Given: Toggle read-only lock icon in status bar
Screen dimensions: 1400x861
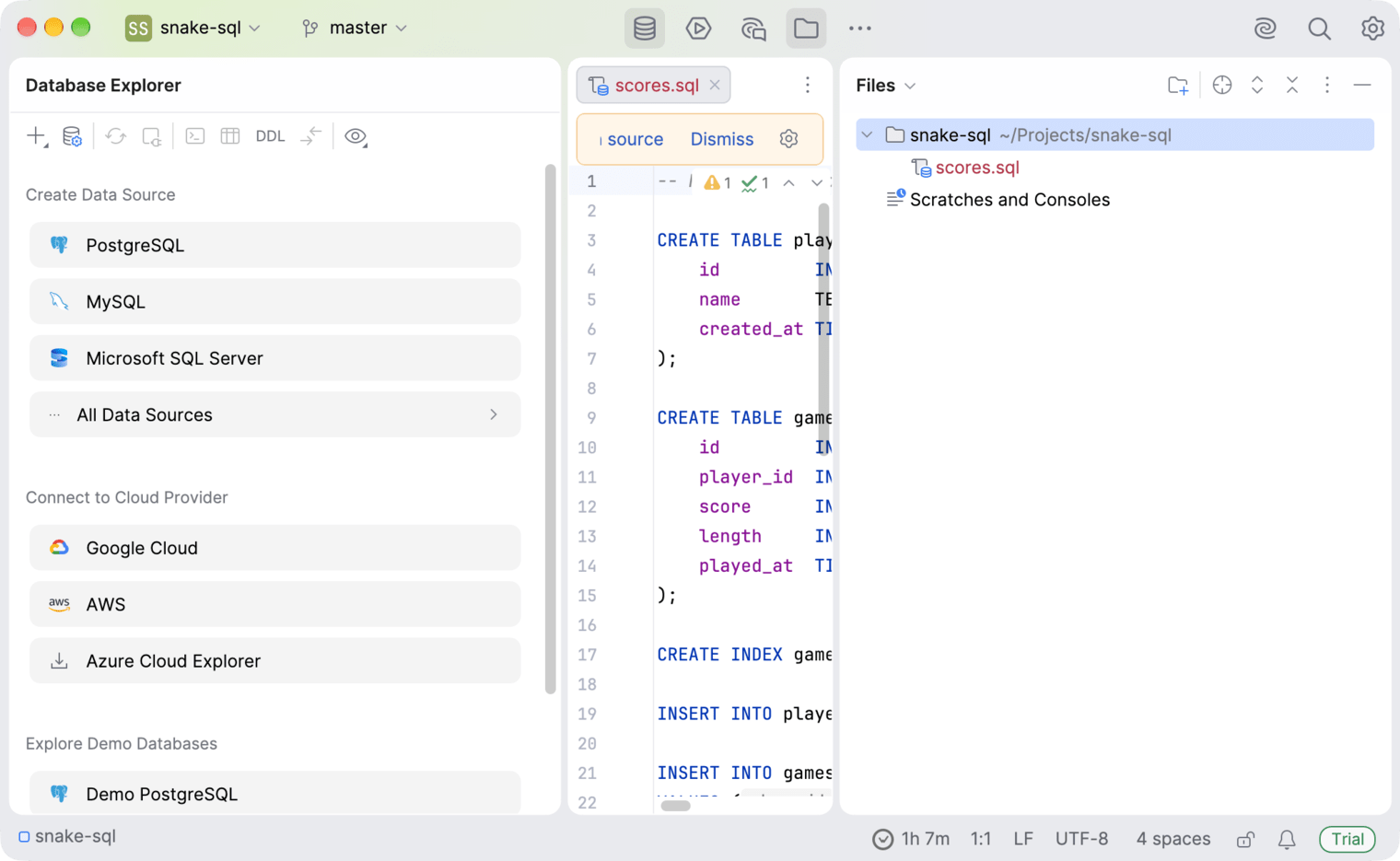Looking at the screenshot, I should 1245,839.
